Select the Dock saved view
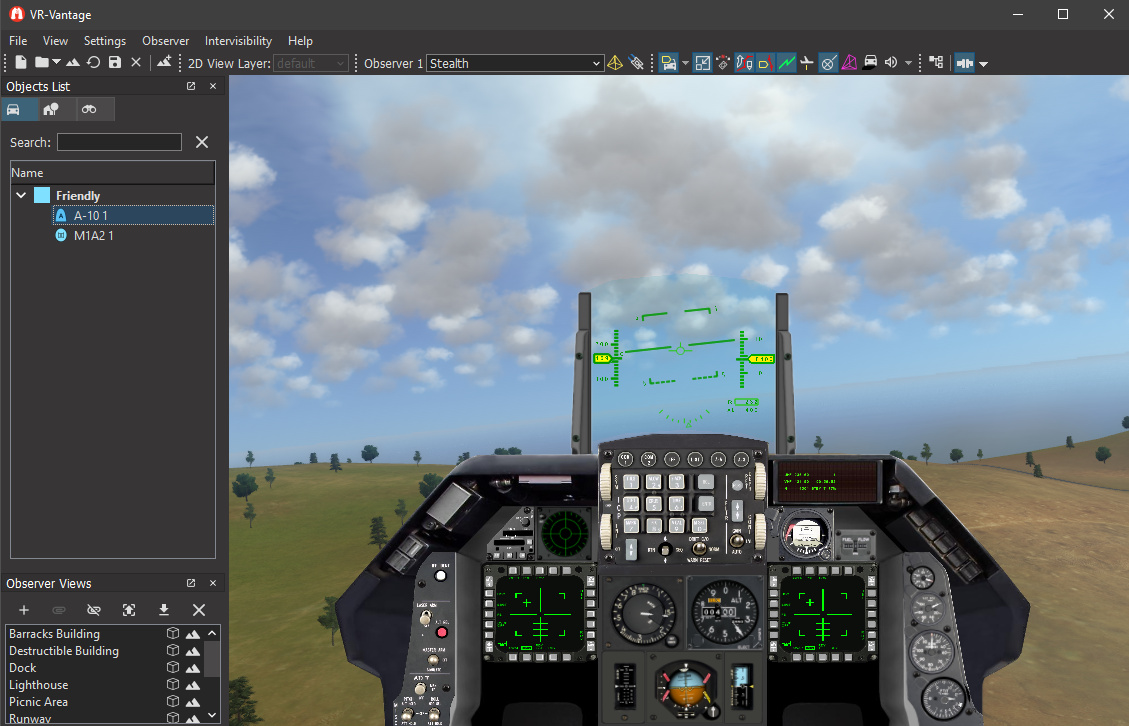 point(23,668)
